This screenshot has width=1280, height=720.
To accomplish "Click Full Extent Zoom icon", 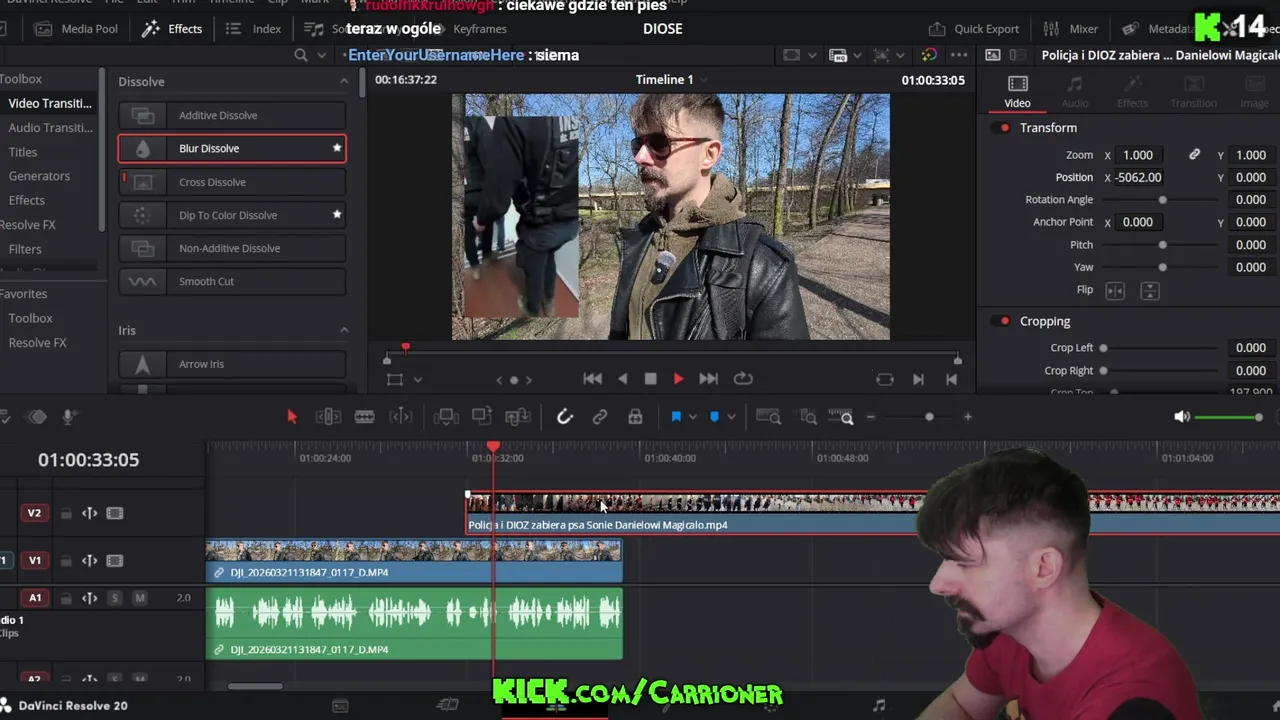I will click(x=768, y=417).
